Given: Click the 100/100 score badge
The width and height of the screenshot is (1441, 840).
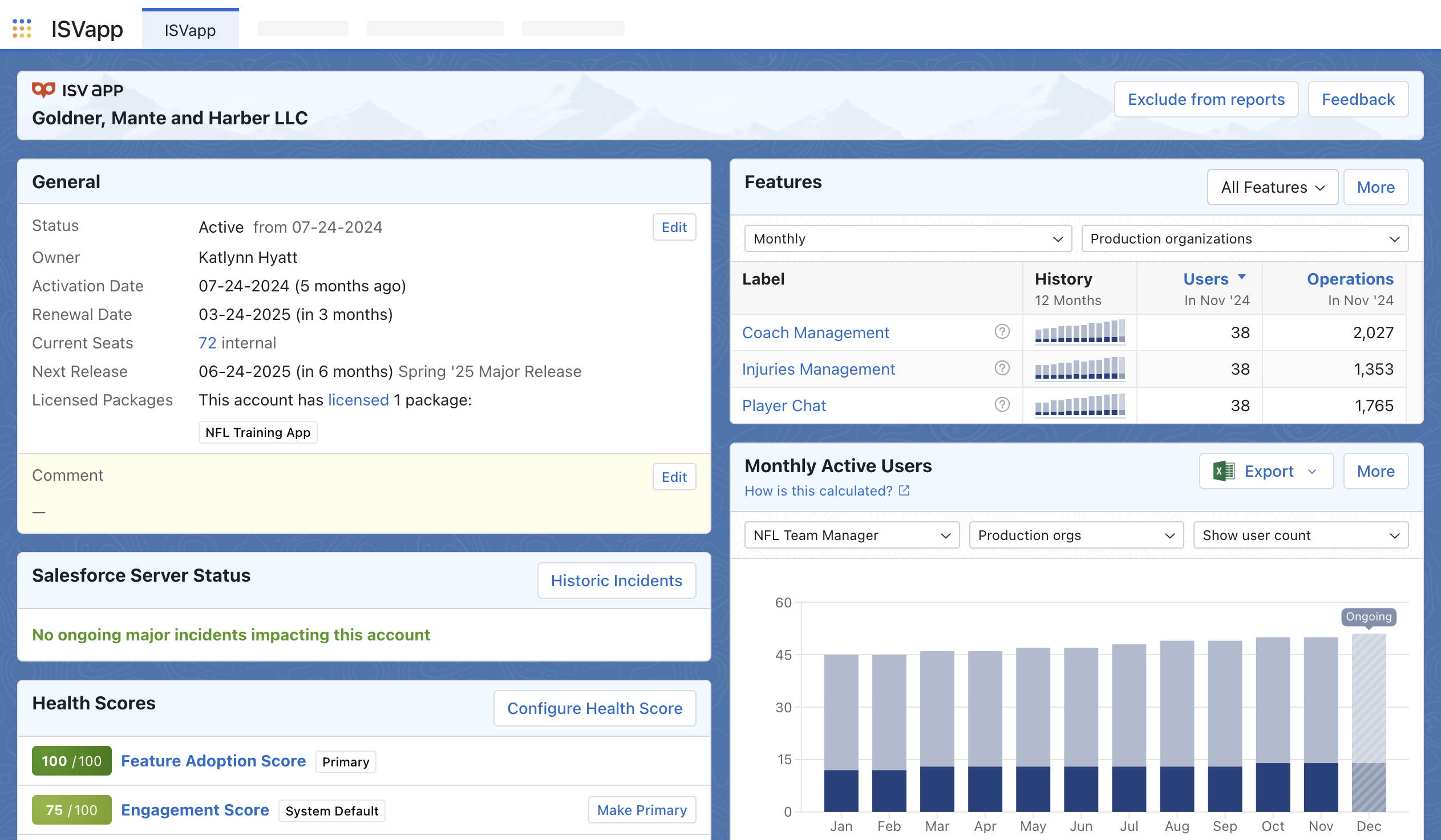Looking at the screenshot, I should tap(71, 761).
